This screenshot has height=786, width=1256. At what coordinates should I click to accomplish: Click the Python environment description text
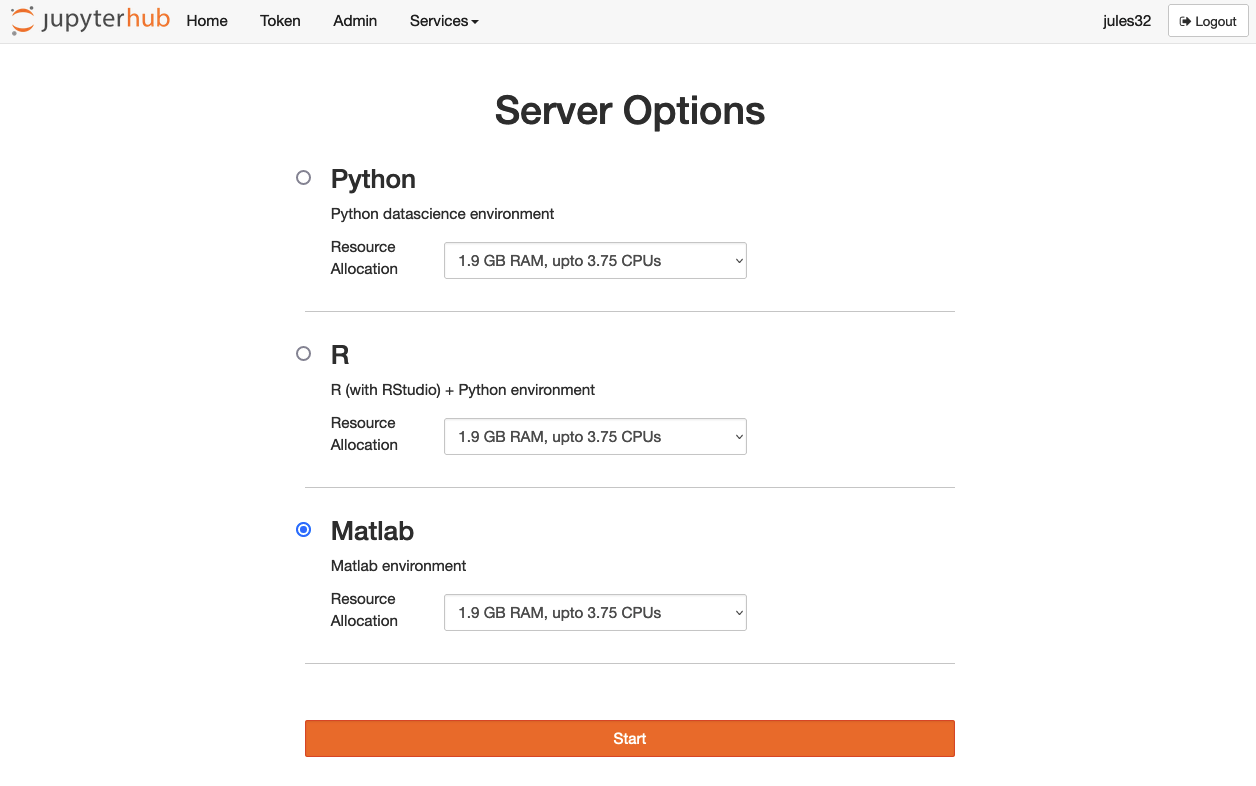click(442, 213)
